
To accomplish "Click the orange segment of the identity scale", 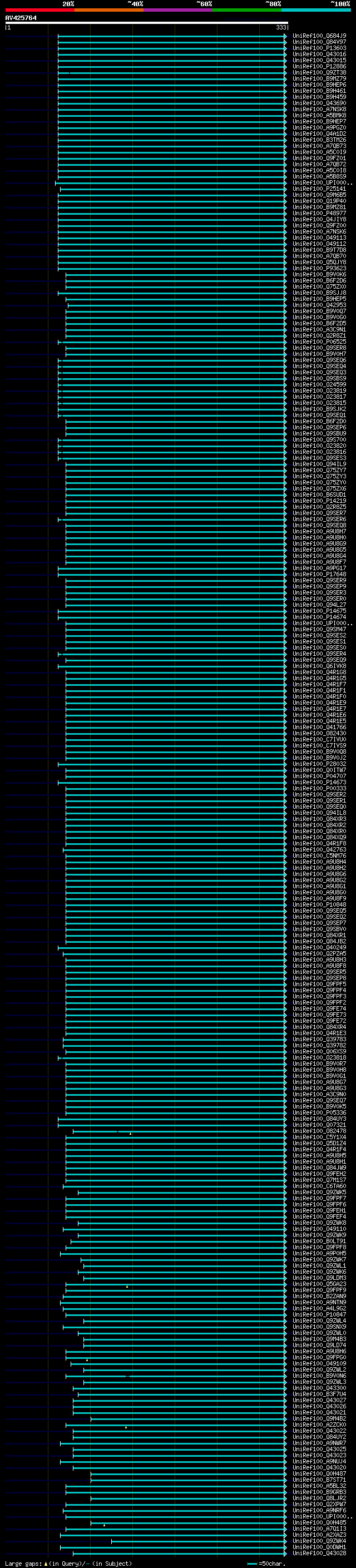I will coord(109,10).
